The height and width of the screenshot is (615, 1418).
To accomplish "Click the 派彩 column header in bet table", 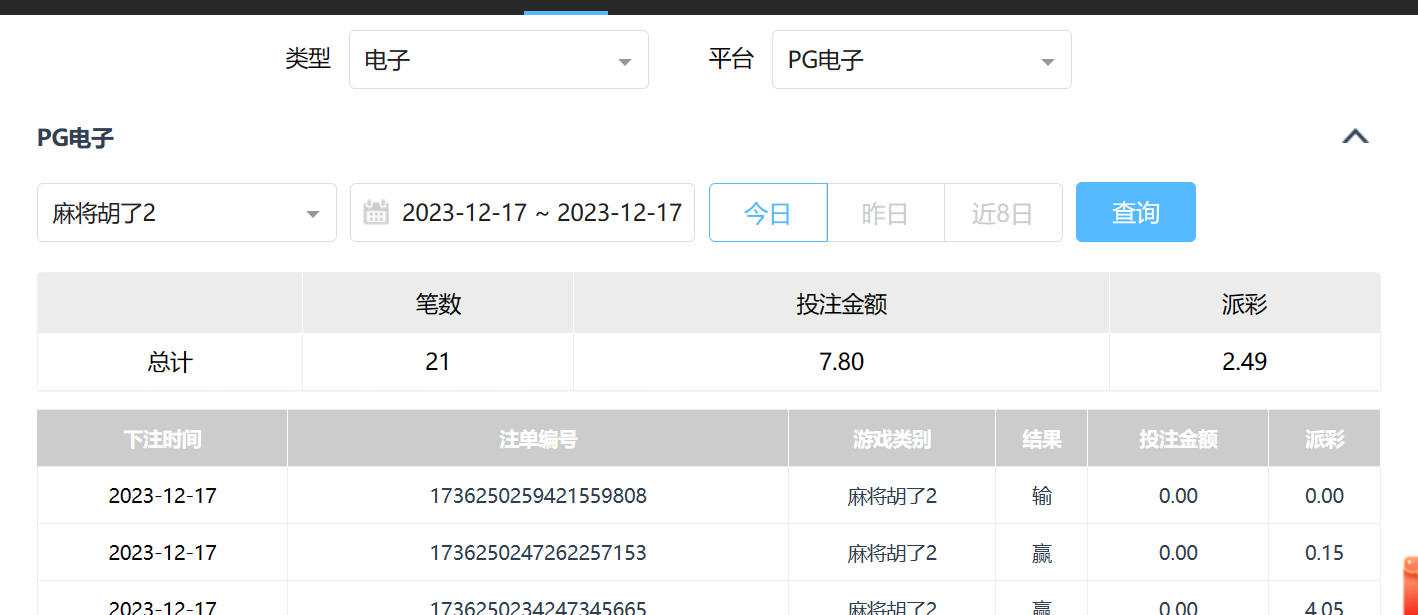I will pos(1324,439).
